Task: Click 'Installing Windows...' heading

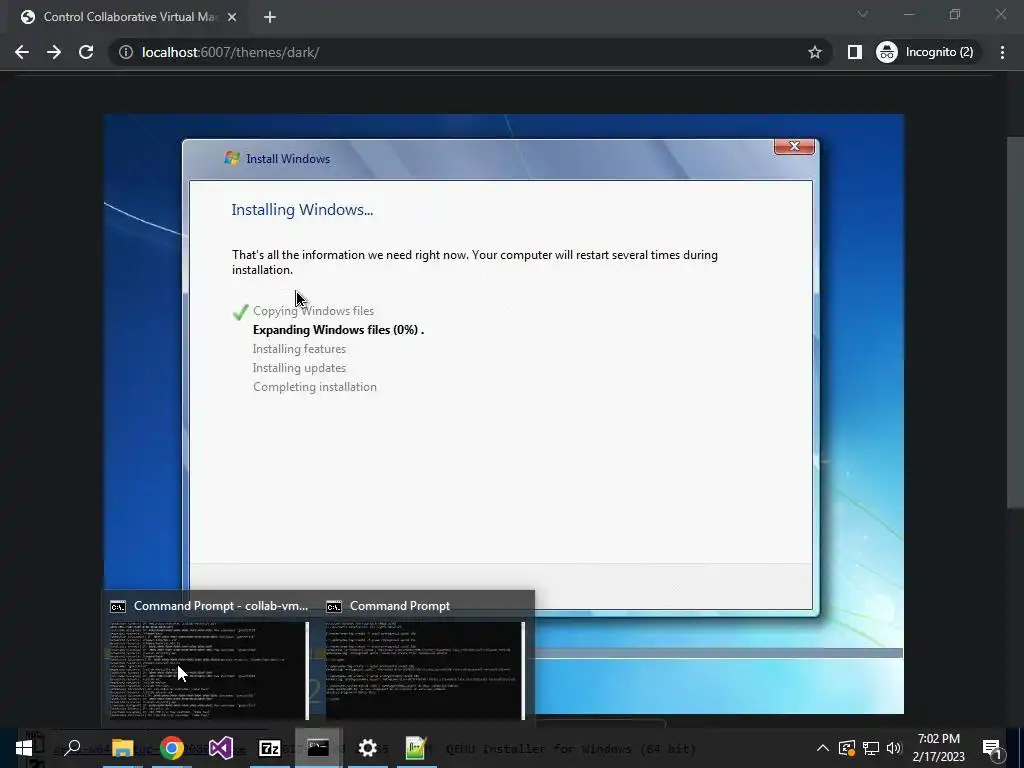Action: click(x=302, y=210)
